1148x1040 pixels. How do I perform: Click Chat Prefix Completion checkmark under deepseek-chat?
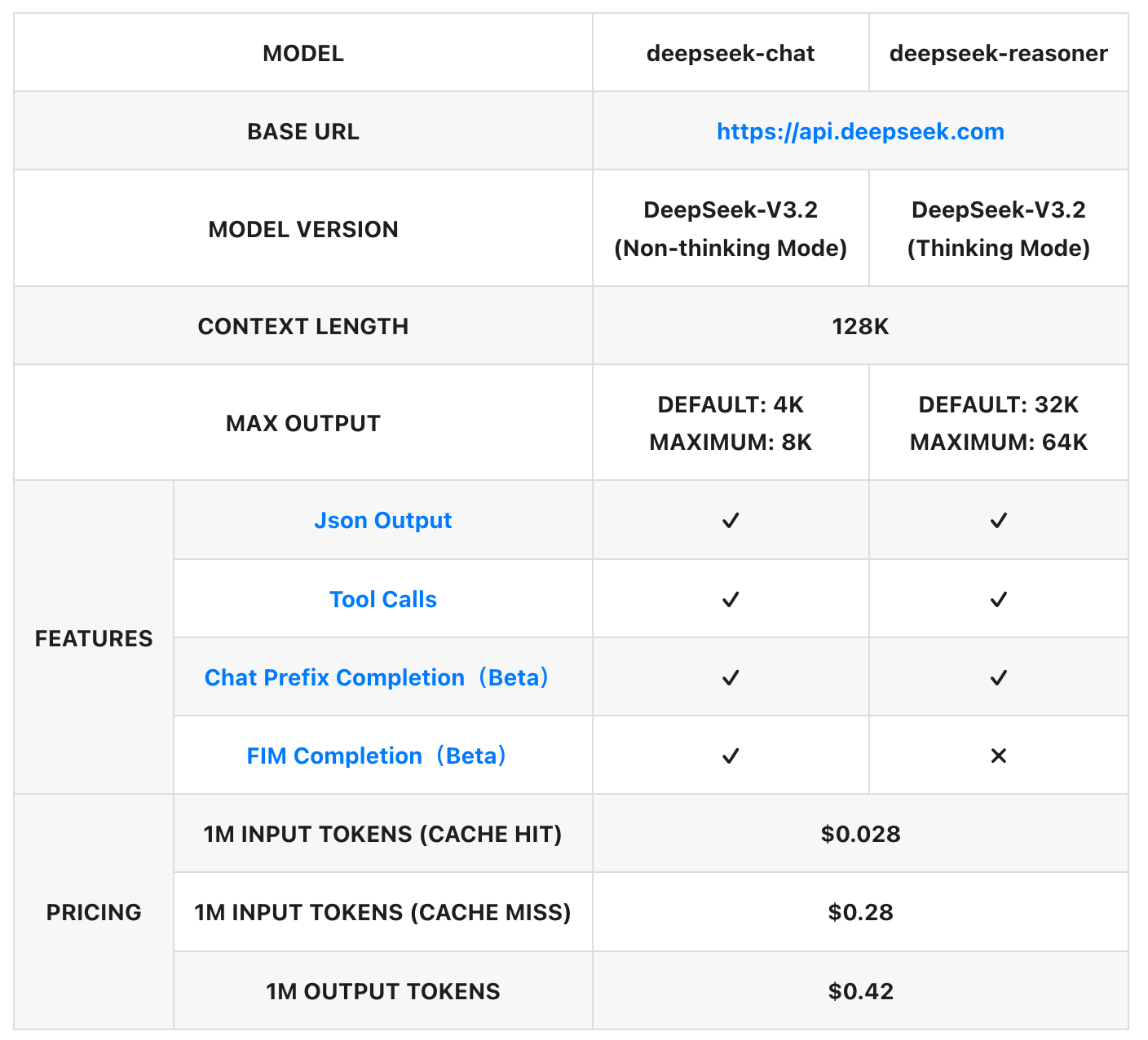731,677
